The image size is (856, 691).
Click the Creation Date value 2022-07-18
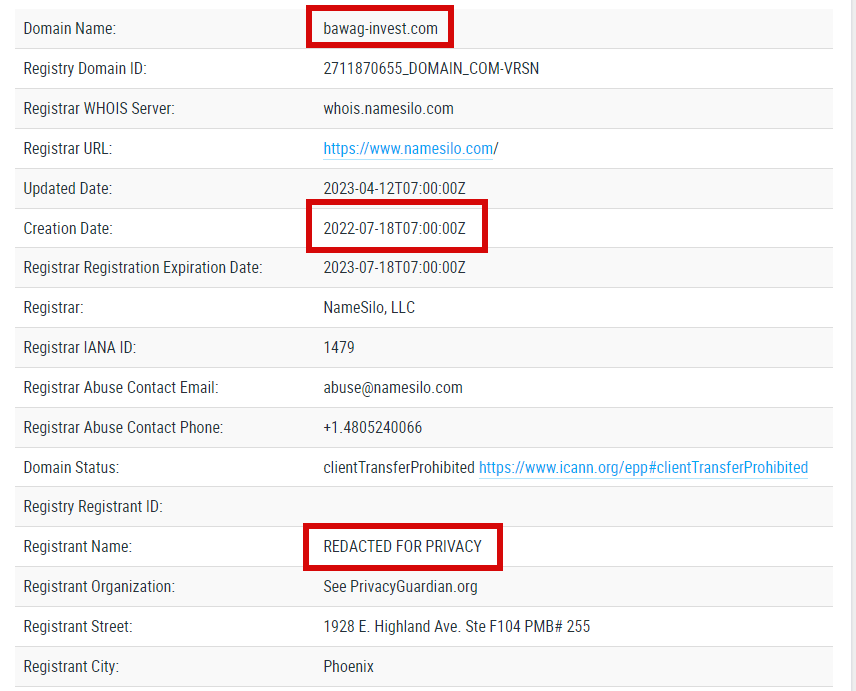click(394, 229)
